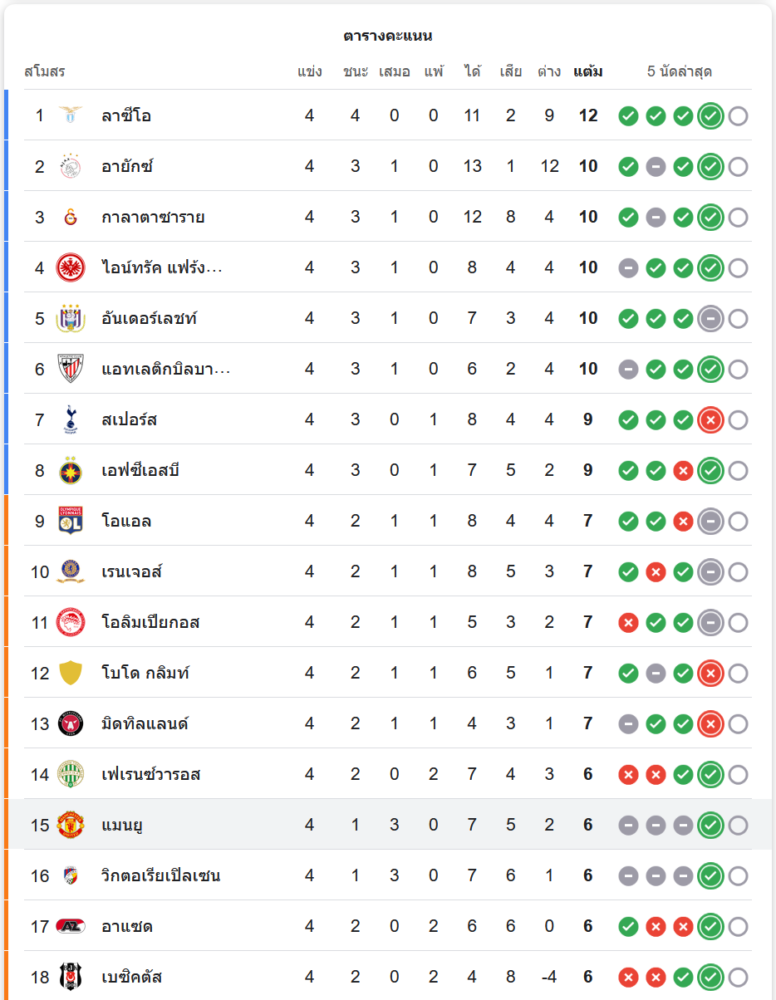Click the Eintracht Frankfurt eagle logo
Image resolution: width=776 pixels, height=1000 pixels.
(x=71, y=267)
